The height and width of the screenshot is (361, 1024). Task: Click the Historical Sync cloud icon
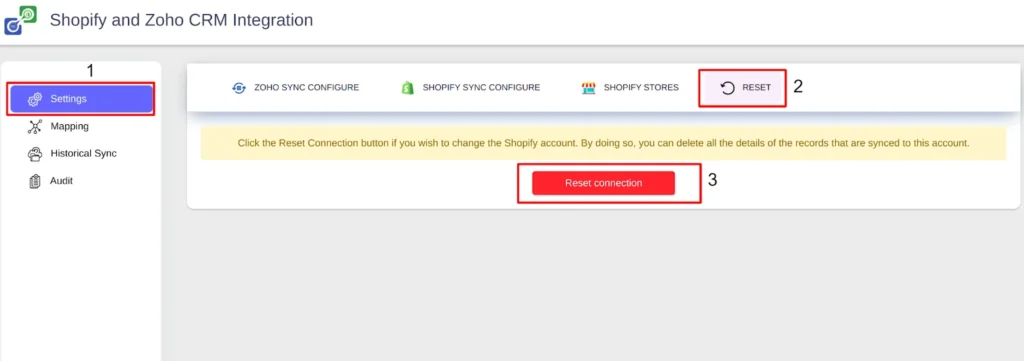35,154
